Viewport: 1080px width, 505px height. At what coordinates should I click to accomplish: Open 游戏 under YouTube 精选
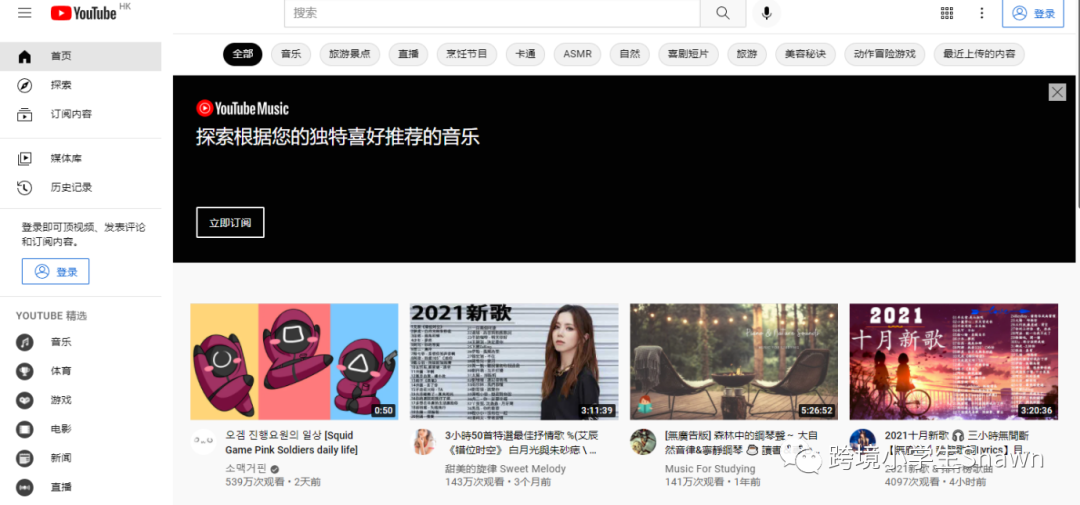point(81,400)
